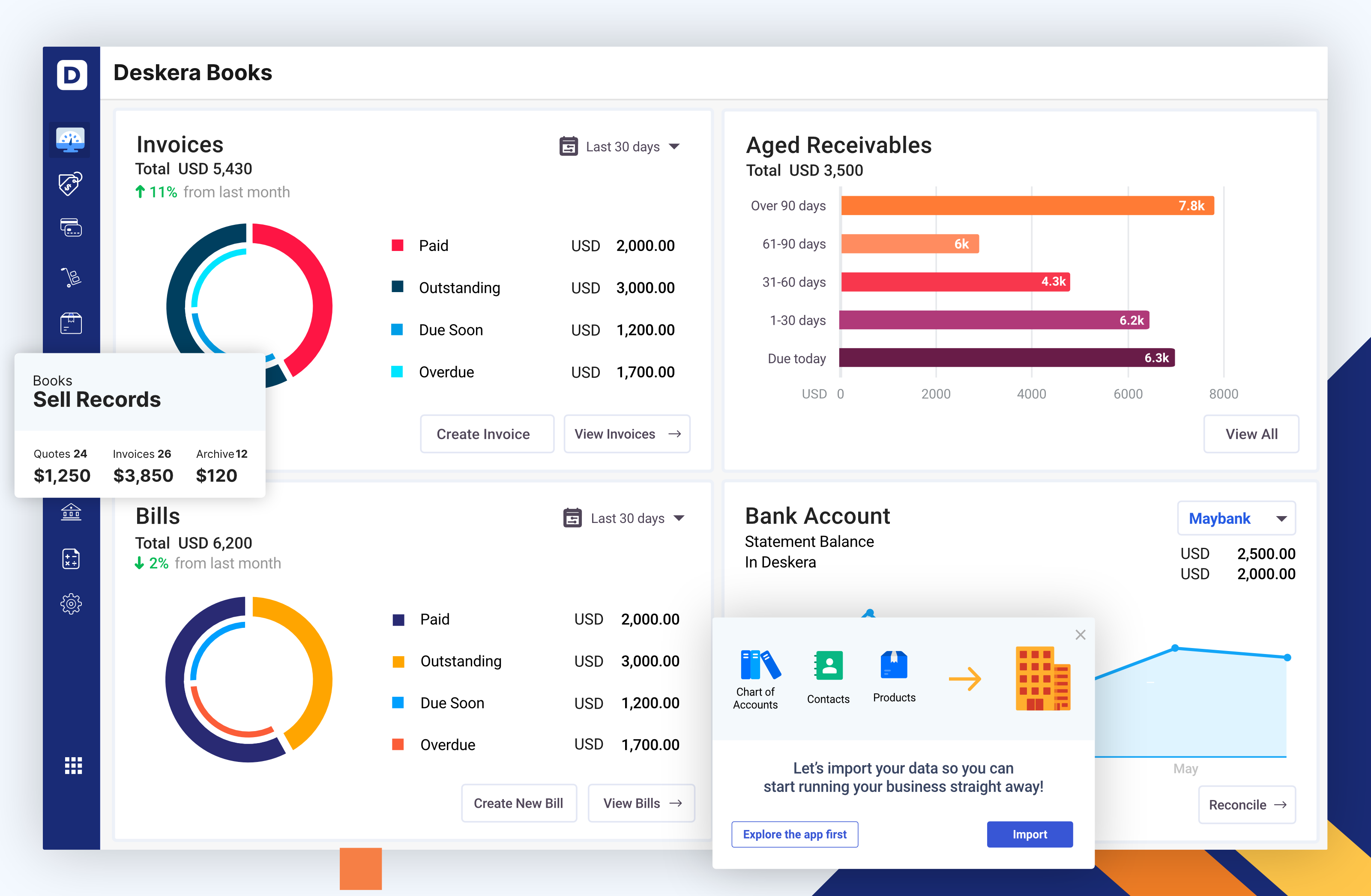Image resolution: width=1371 pixels, height=896 pixels.
Task: Close the import data popup
Action: (x=1080, y=635)
